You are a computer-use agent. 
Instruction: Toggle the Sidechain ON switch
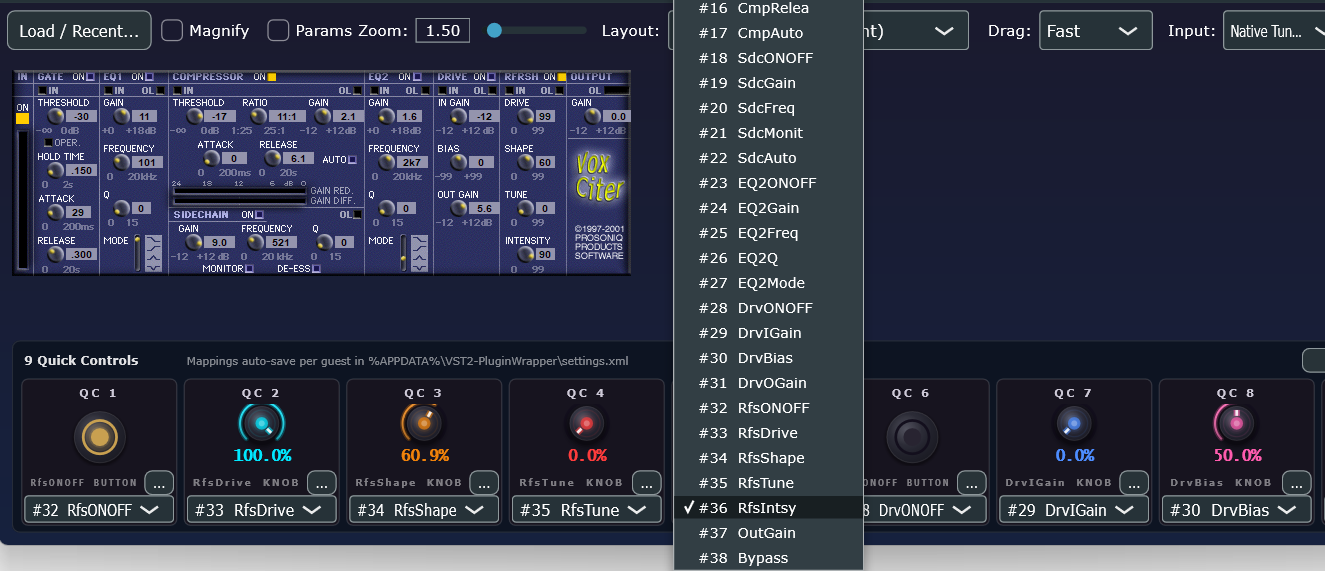[x=259, y=215]
